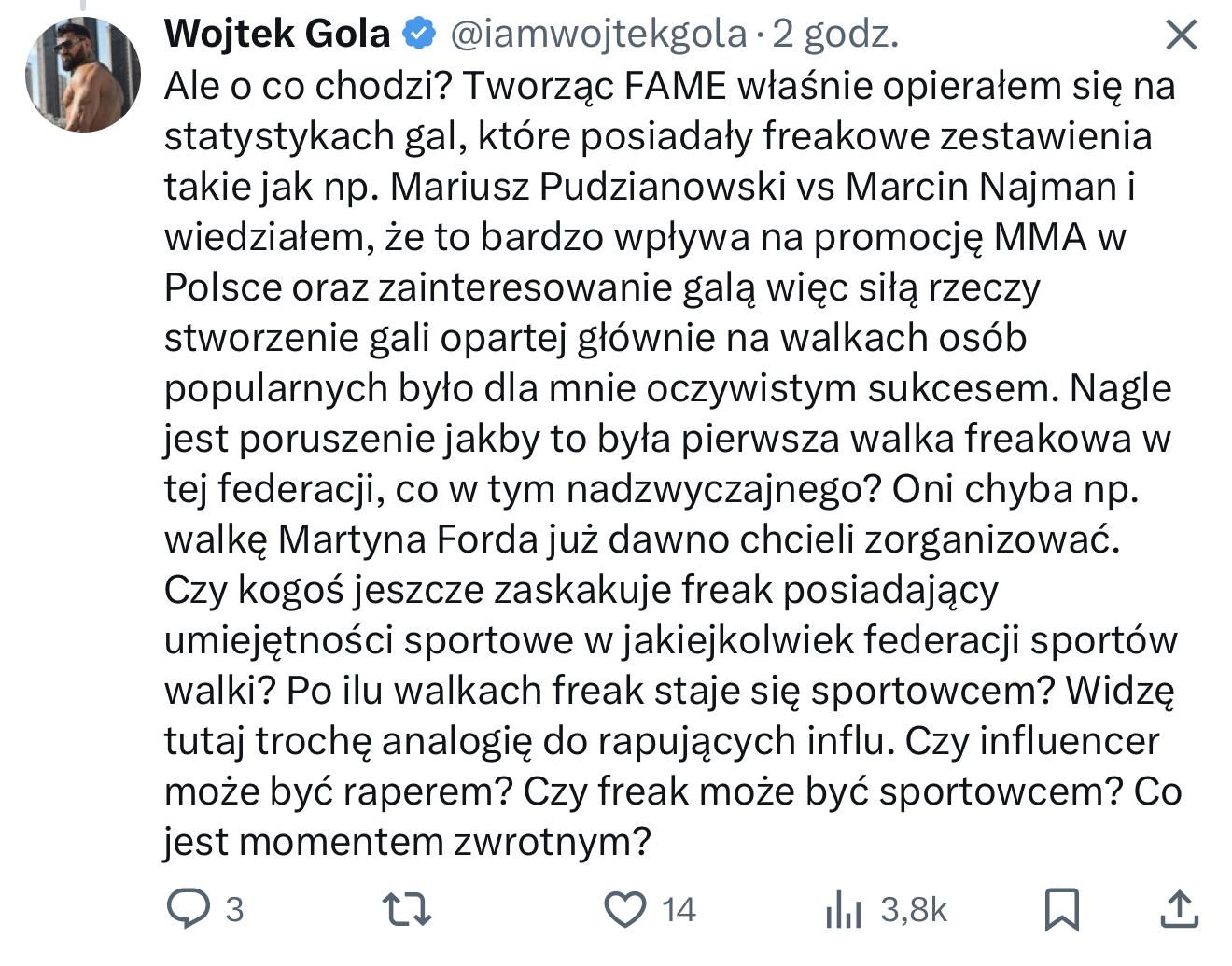
Task: Reply to Wojtek Gola's tweet
Action: tap(189, 908)
